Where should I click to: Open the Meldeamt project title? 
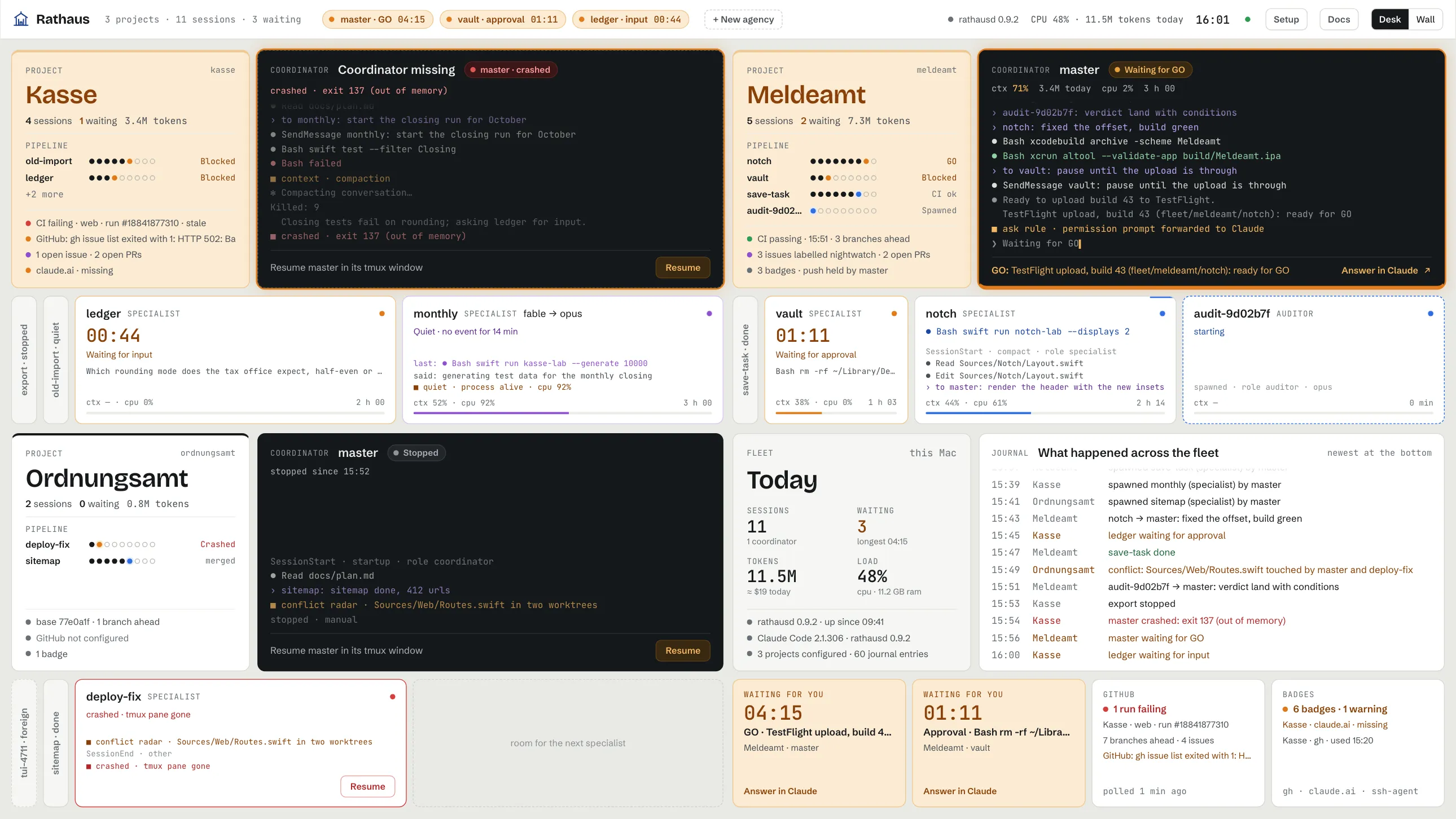click(x=806, y=95)
